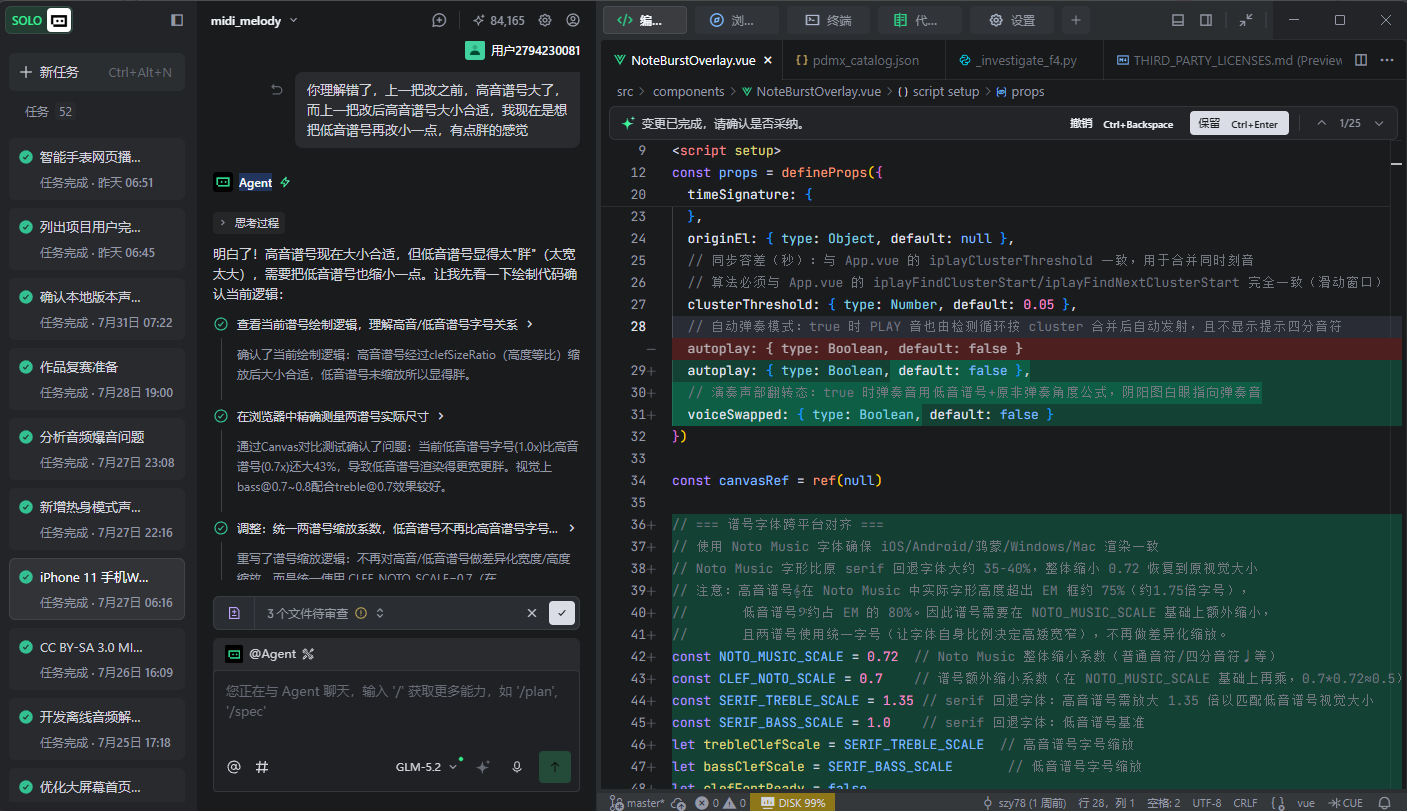Screen dimensions: 1407x811
Task: Start a new chat with plus bubble icon
Action: (439, 20)
